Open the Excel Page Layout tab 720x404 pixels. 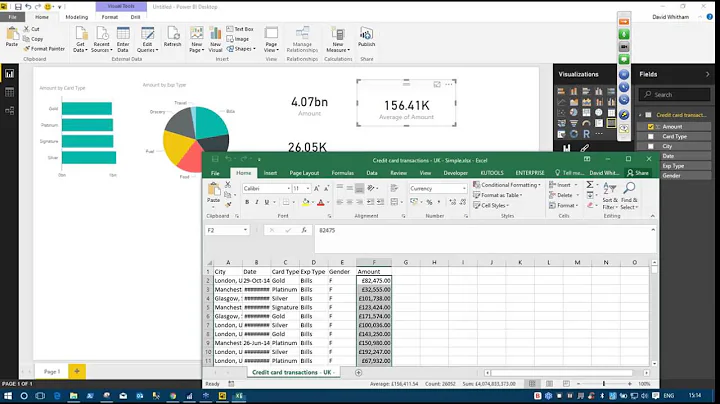[304, 173]
